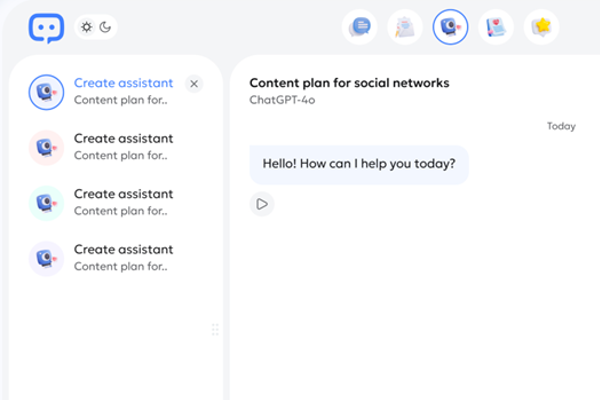Open the third Create assistant chat entry

[122, 202]
